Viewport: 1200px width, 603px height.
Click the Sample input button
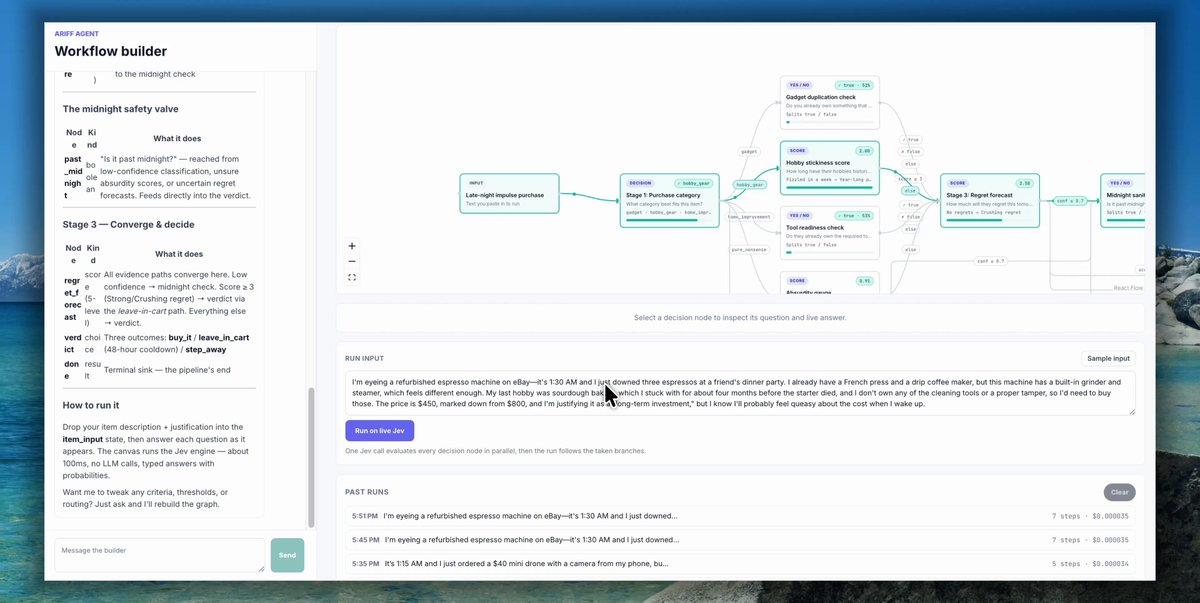(1108, 358)
